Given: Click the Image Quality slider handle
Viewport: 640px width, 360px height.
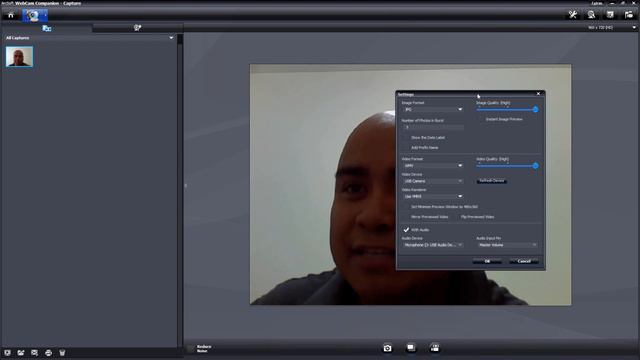Looking at the screenshot, I should pos(536,109).
